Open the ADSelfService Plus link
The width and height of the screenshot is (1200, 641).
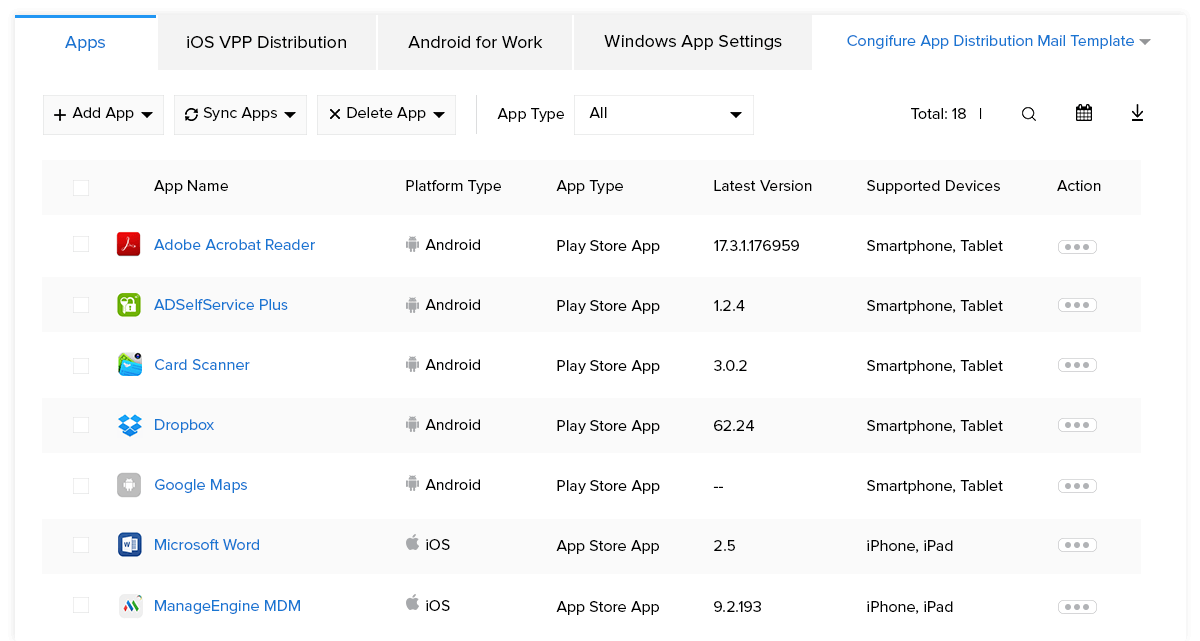pos(221,305)
